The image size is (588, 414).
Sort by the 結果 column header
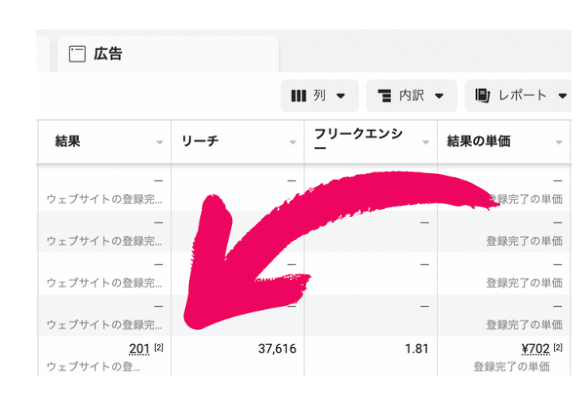68,141
